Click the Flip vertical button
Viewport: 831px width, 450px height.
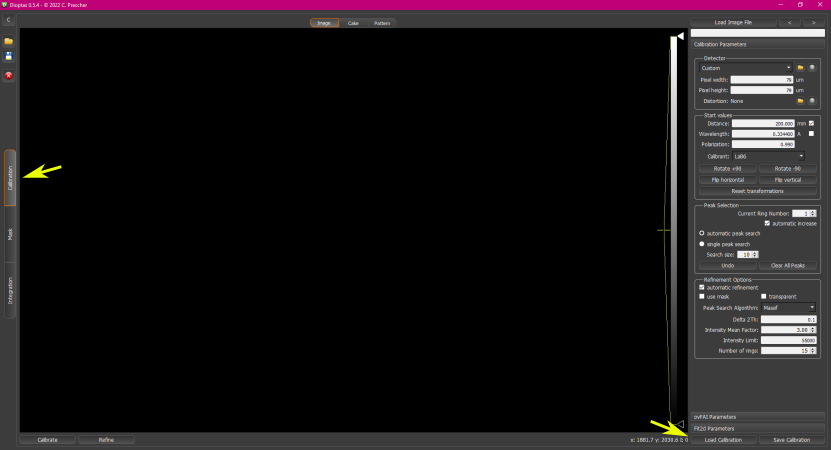click(788, 180)
